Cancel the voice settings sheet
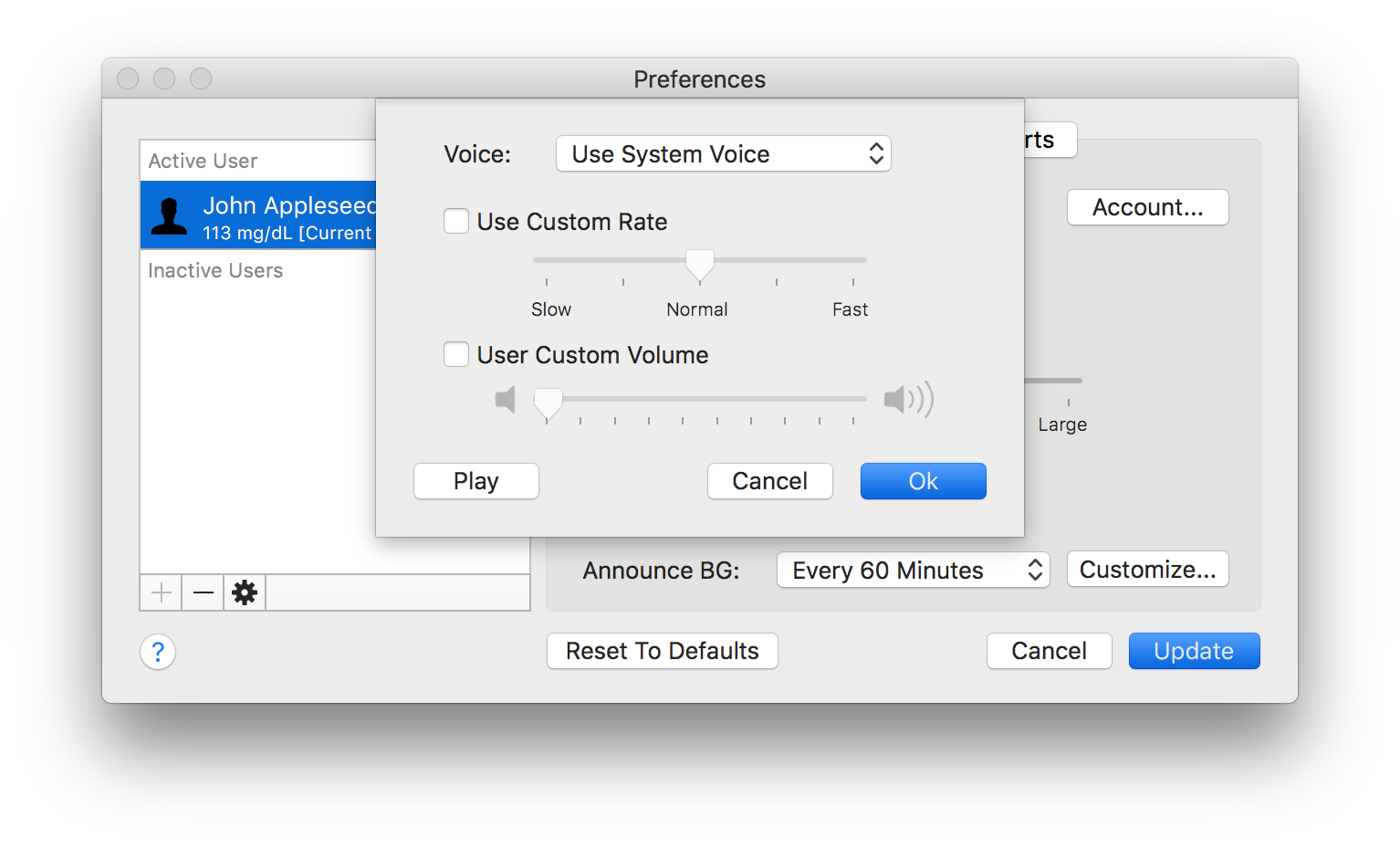1400x849 pixels. [769, 481]
